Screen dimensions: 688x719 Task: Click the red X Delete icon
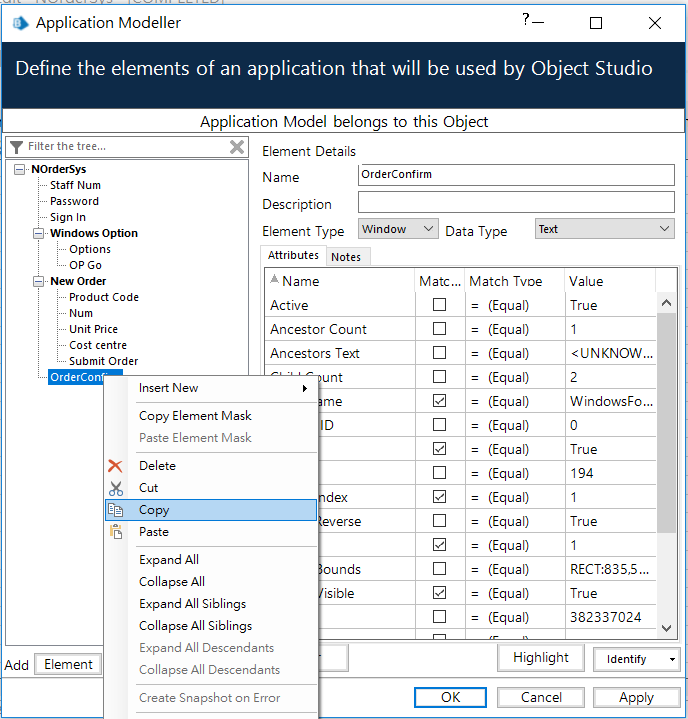(115, 466)
